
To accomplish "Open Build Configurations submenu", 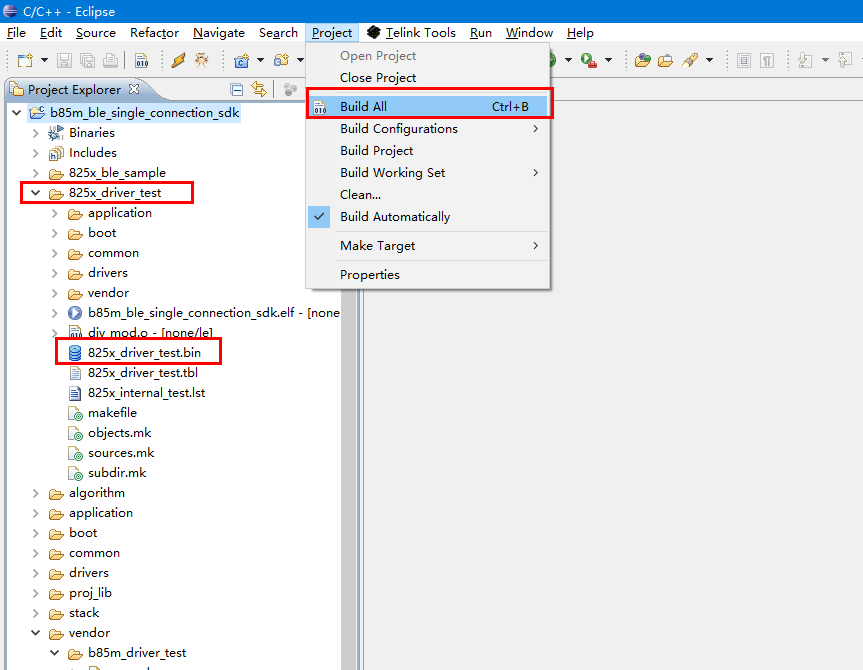I will (428, 129).
